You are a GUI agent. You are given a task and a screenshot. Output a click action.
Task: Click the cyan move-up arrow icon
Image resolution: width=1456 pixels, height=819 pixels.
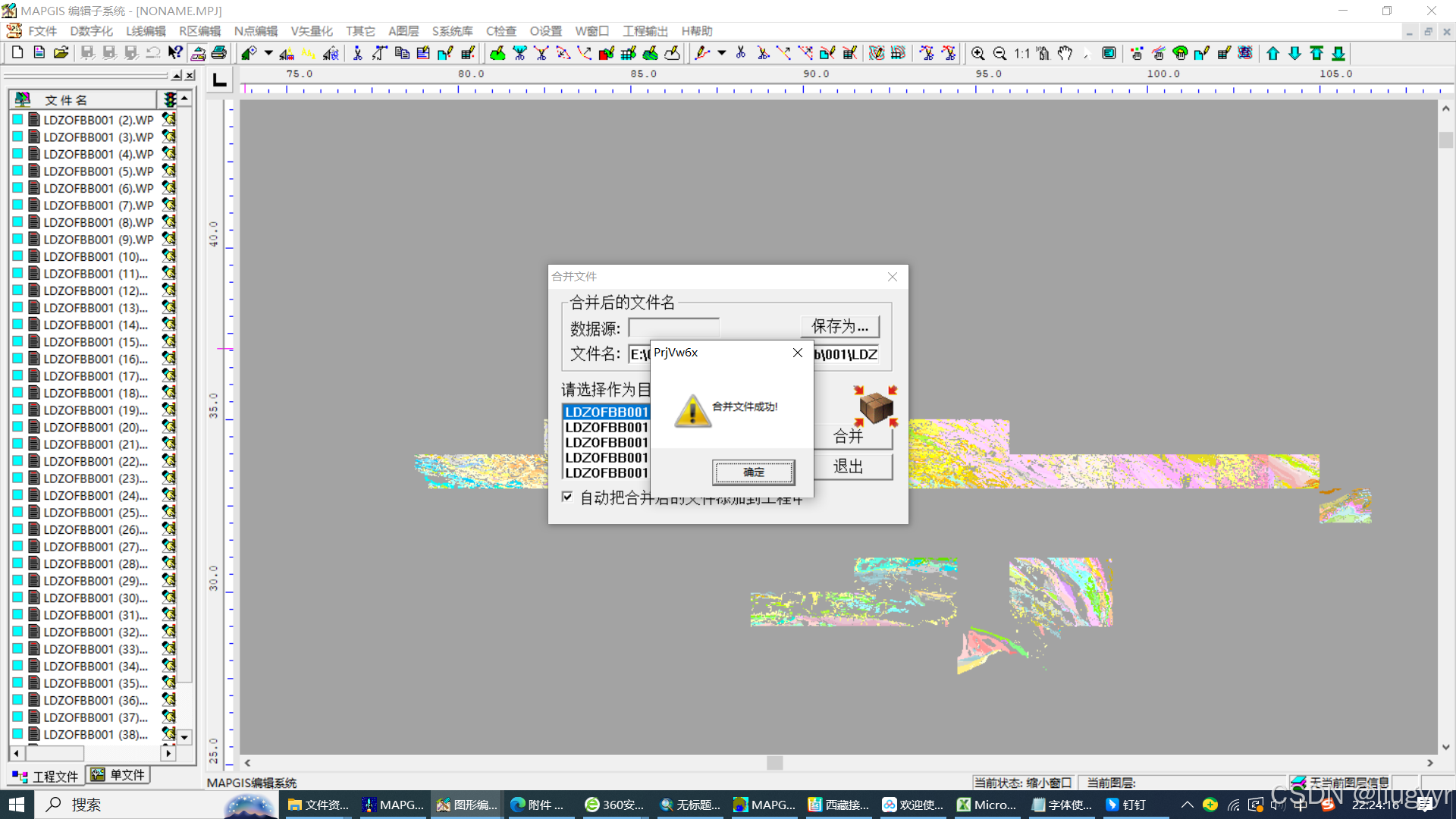[1272, 53]
